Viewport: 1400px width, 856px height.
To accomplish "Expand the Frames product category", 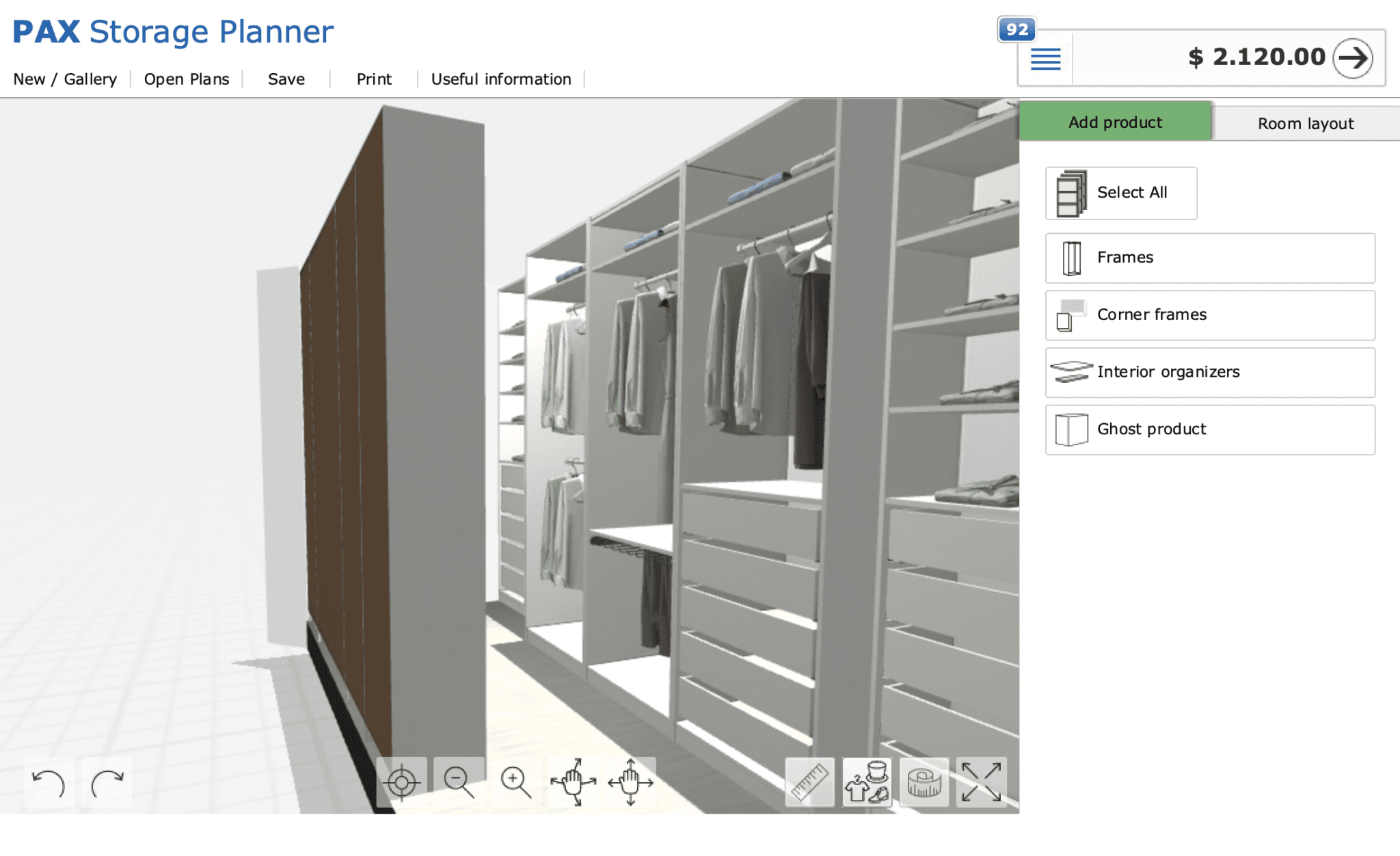I will click(1209, 258).
